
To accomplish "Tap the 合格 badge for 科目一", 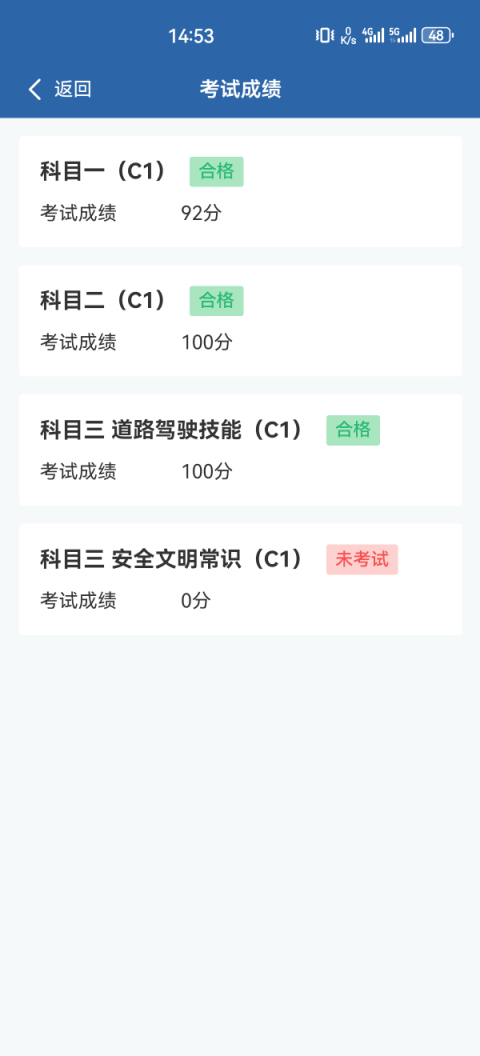I will 216,172.
